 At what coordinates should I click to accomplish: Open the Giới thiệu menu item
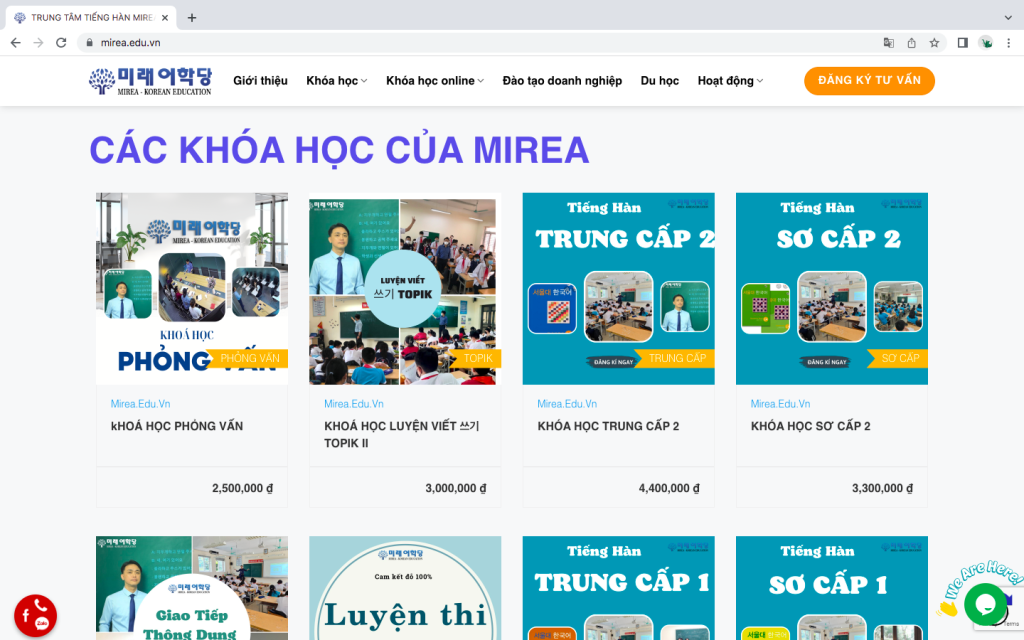point(260,81)
